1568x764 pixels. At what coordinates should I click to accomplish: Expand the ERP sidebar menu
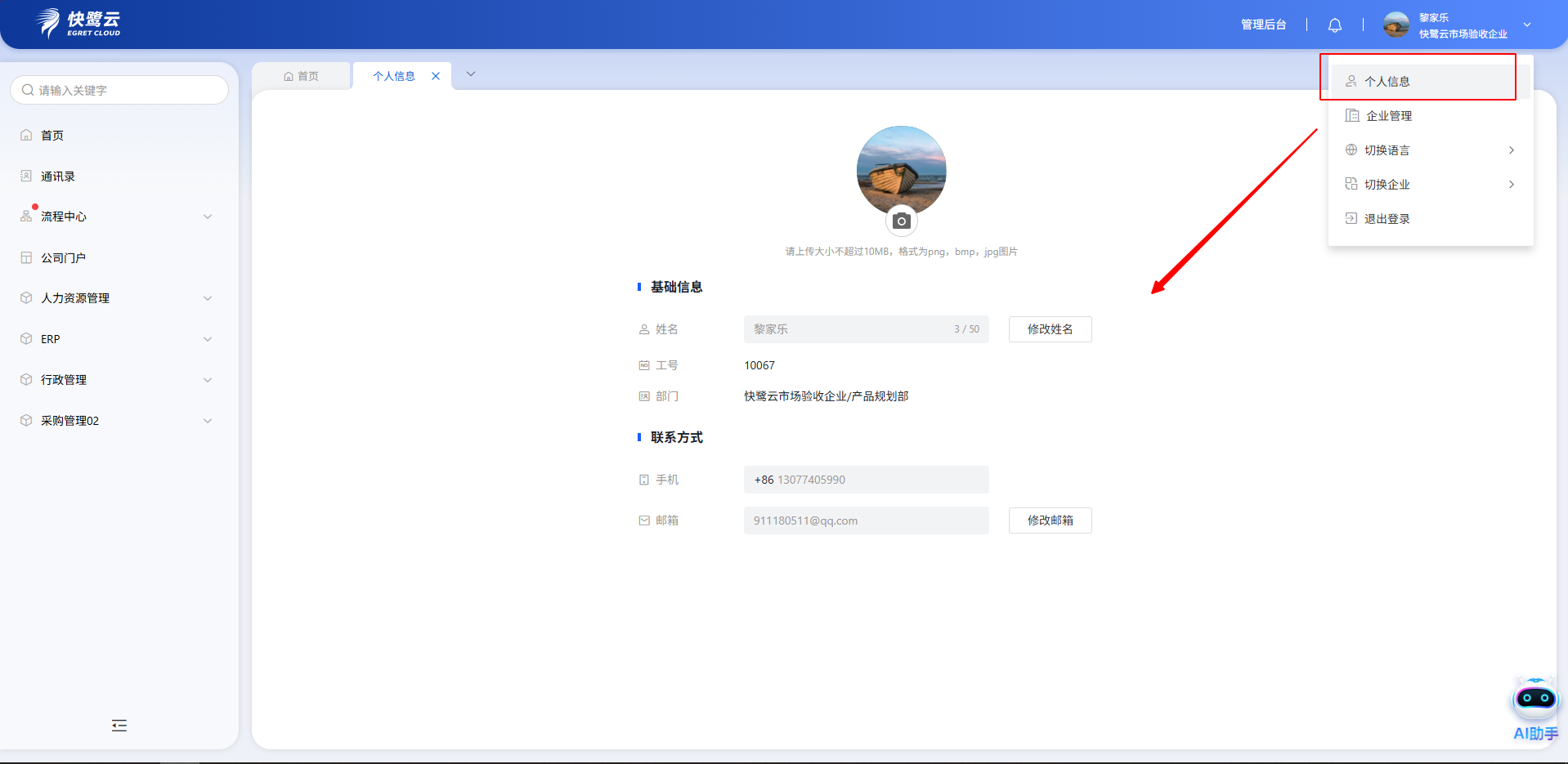coord(119,339)
